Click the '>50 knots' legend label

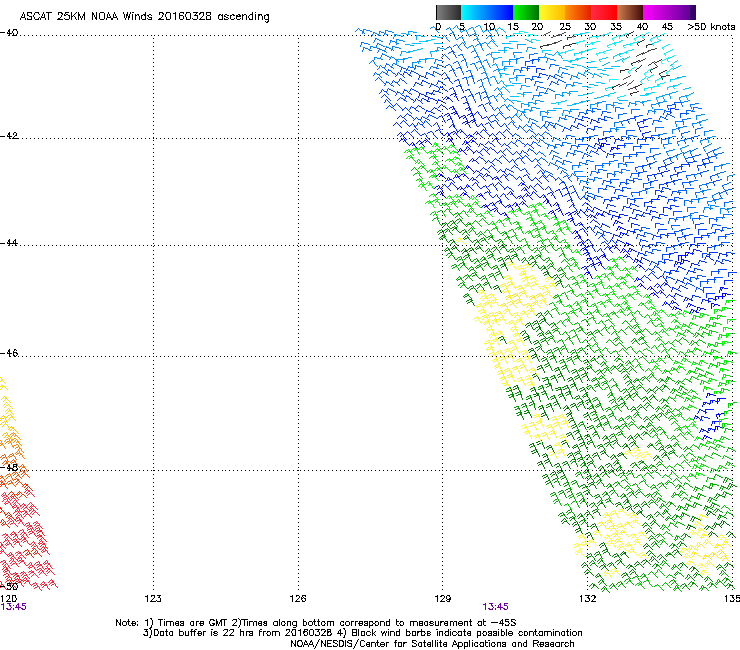(x=711, y=27)
